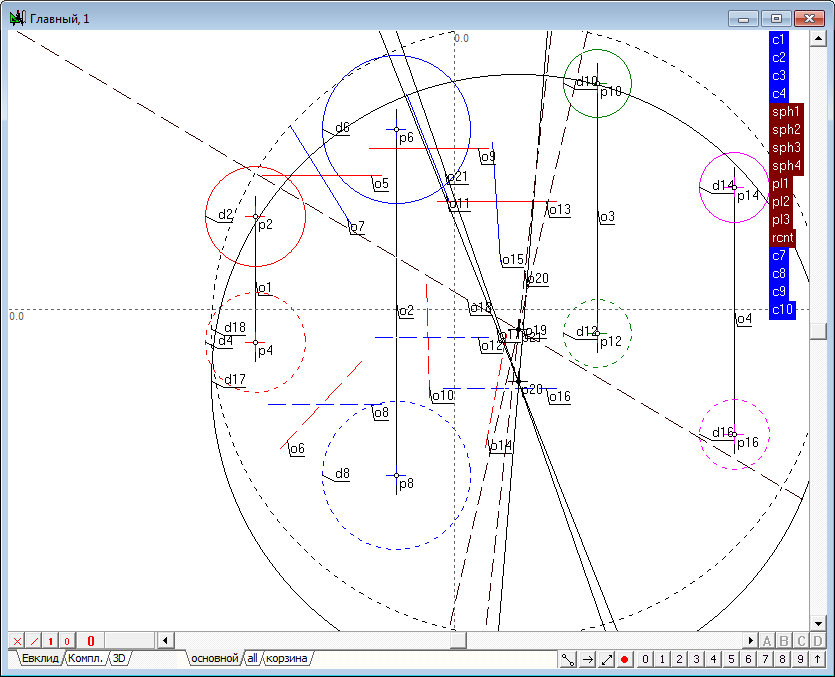Click the grayed B button
This screenshot has width=835, height=677.
[784, 641]
